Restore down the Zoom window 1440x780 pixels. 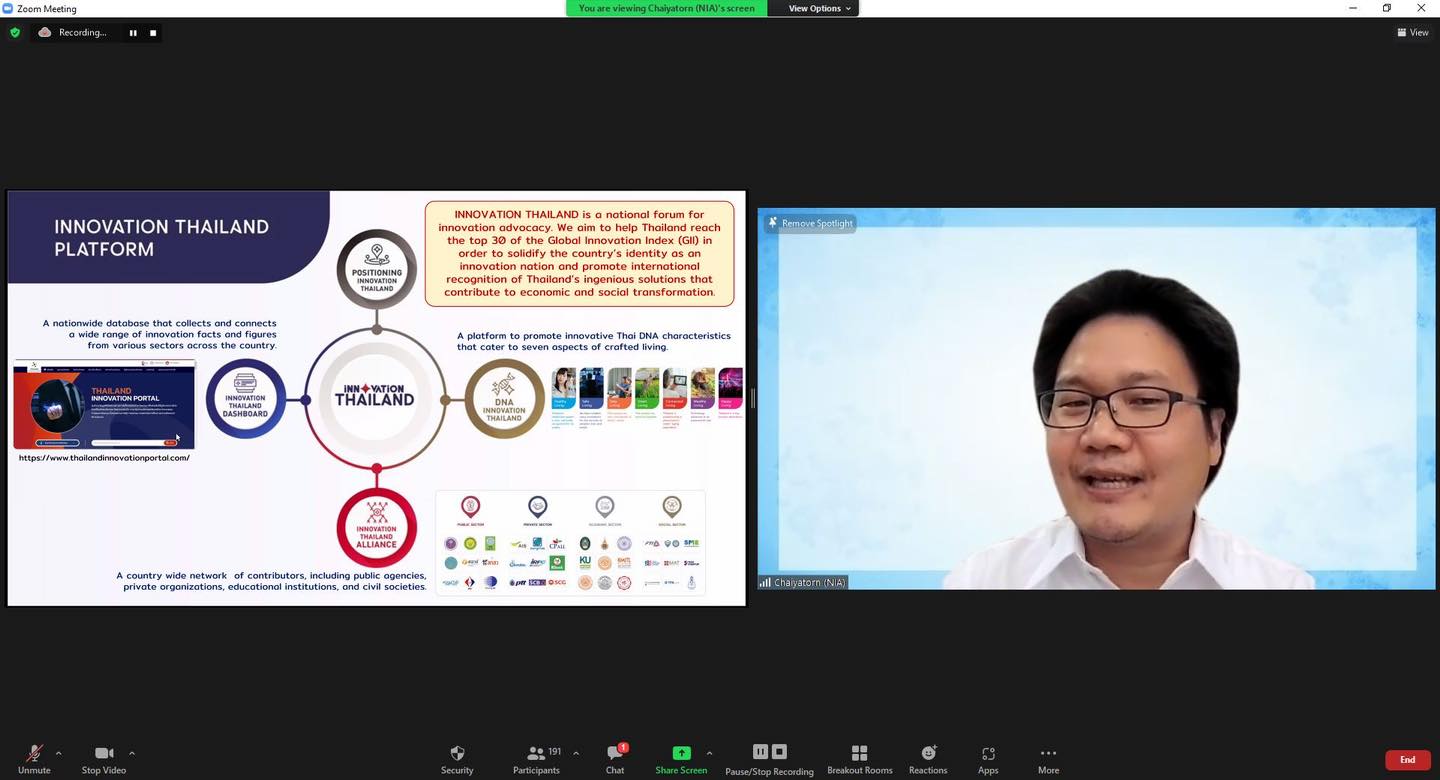pyautogui.click(x=1386, y=8)
